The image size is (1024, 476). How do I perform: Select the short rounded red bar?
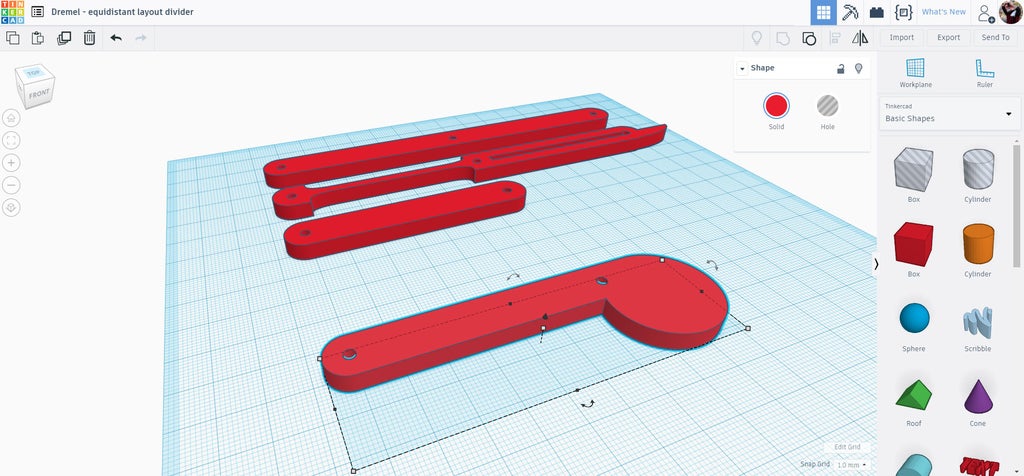405,219
